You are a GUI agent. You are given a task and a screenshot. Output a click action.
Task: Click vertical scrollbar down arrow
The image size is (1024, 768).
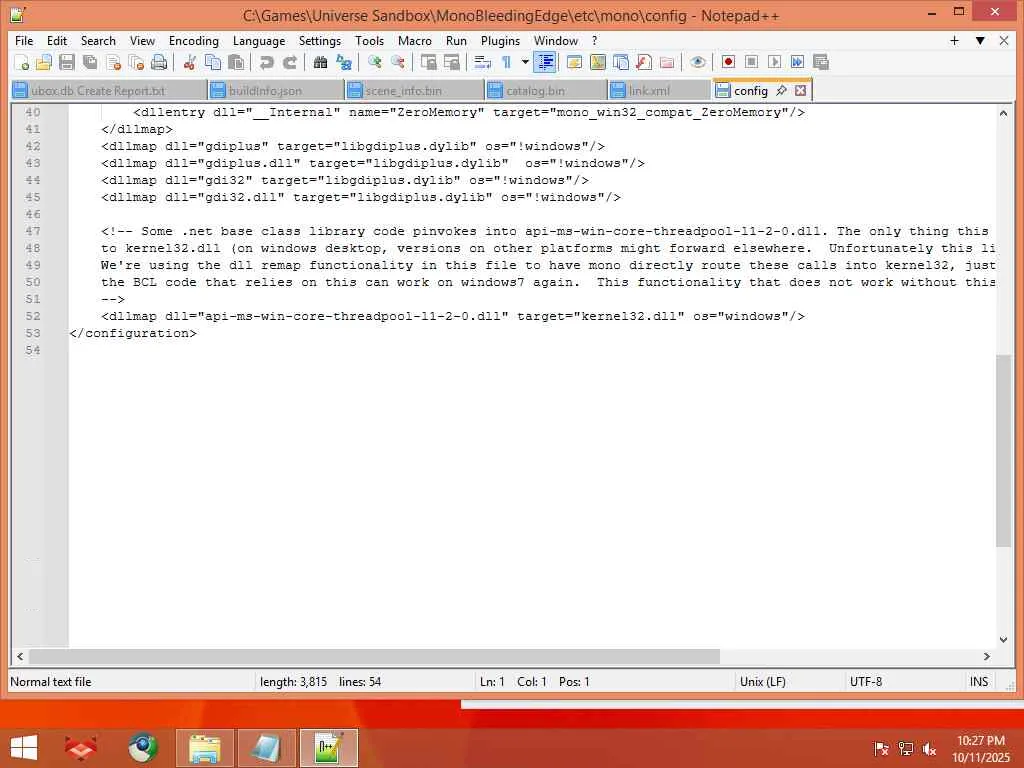click(x=1003, y=639)
